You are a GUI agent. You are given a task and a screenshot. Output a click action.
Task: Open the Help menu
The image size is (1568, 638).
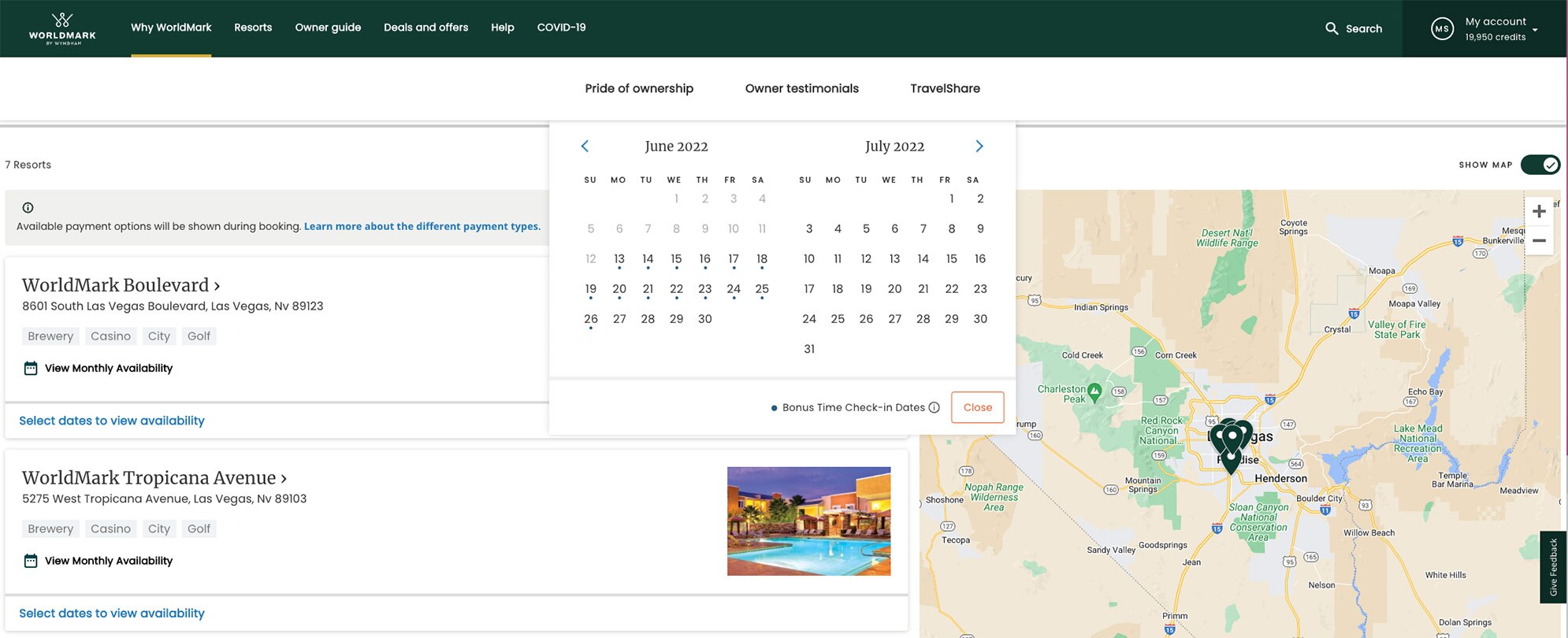(503, 27)
